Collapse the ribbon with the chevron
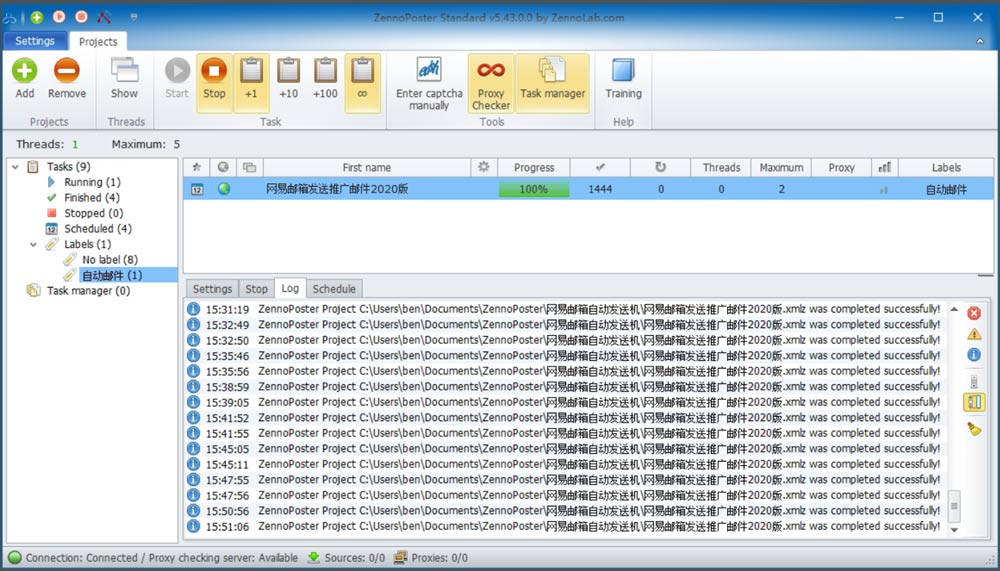This screenshot has width=1000, height=571. tap(980, 41)
